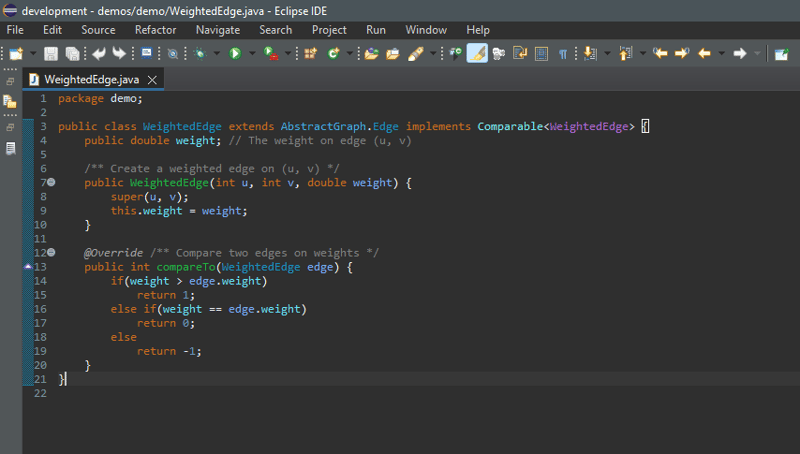Collapse the compareTo method at line 12
This screenshot has height=454, width=800.
click(x=51, y=253)
